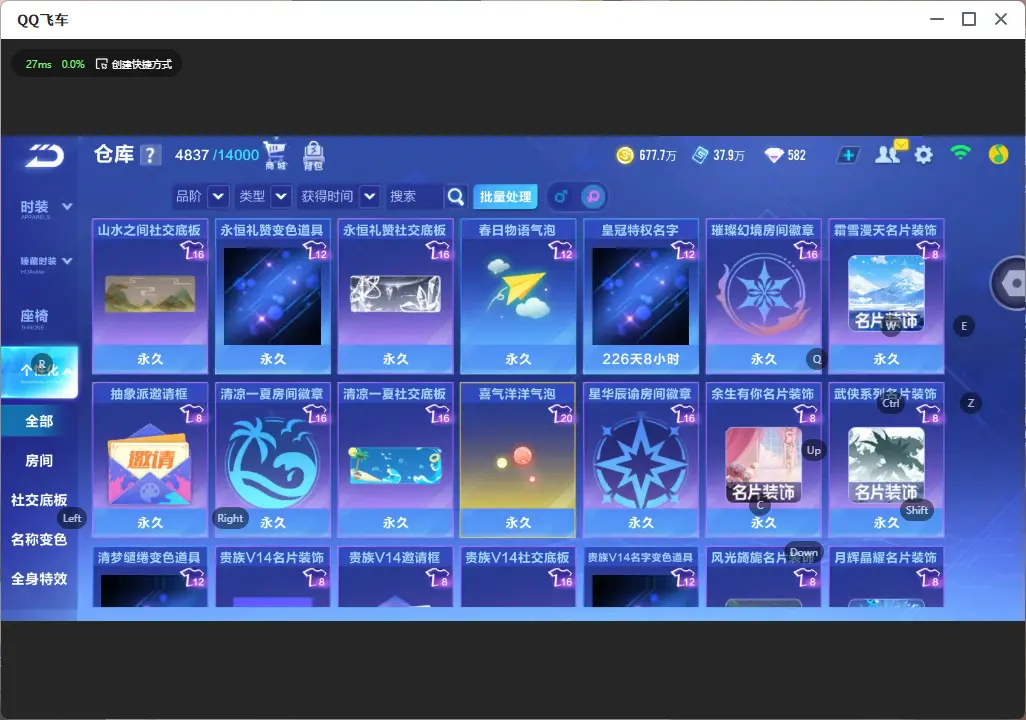The image size is (1026, 720).
Task: Select 霜雪漫天名片装饰 item card
Action: 886,296
